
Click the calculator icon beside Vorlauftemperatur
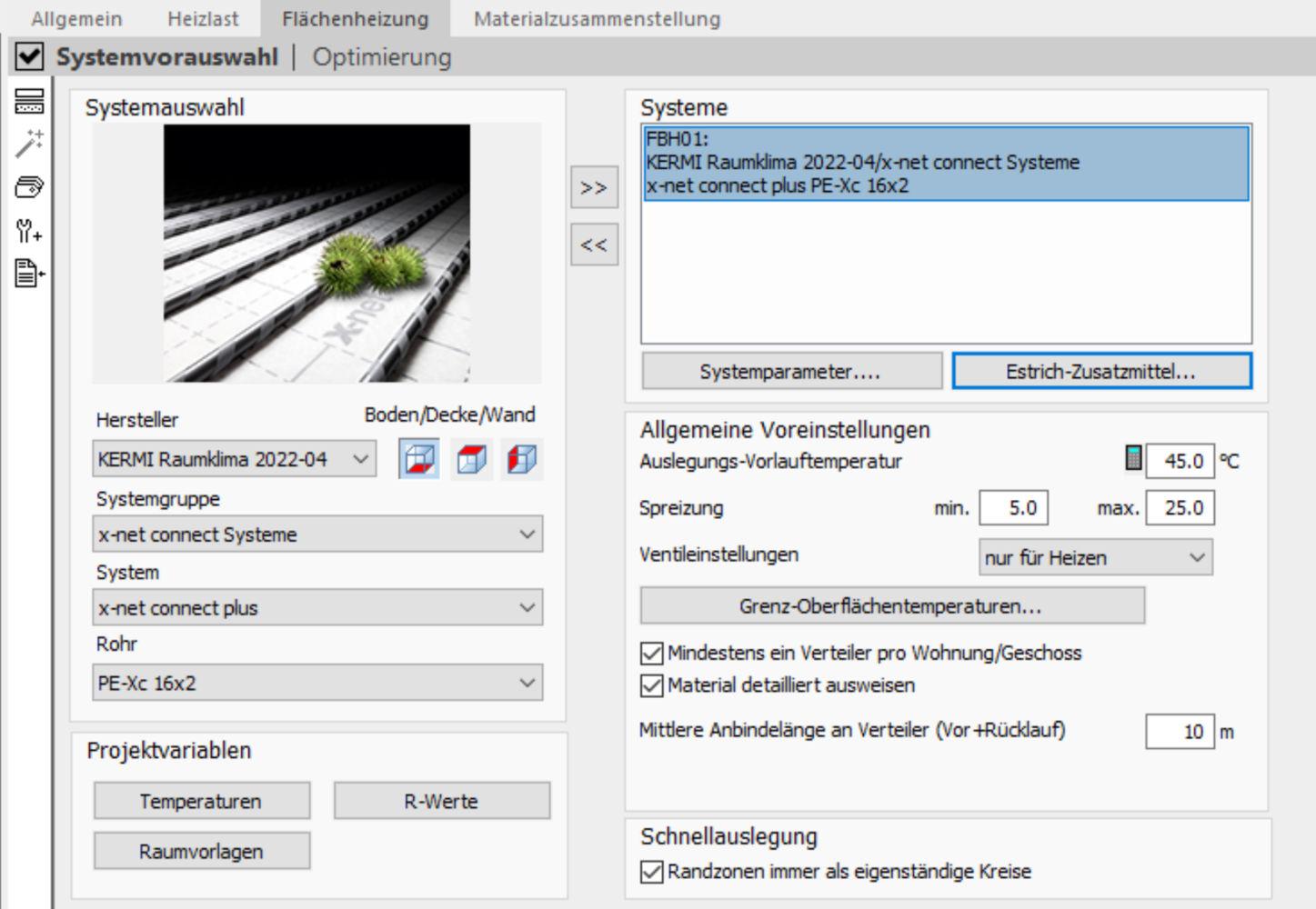1133,458
